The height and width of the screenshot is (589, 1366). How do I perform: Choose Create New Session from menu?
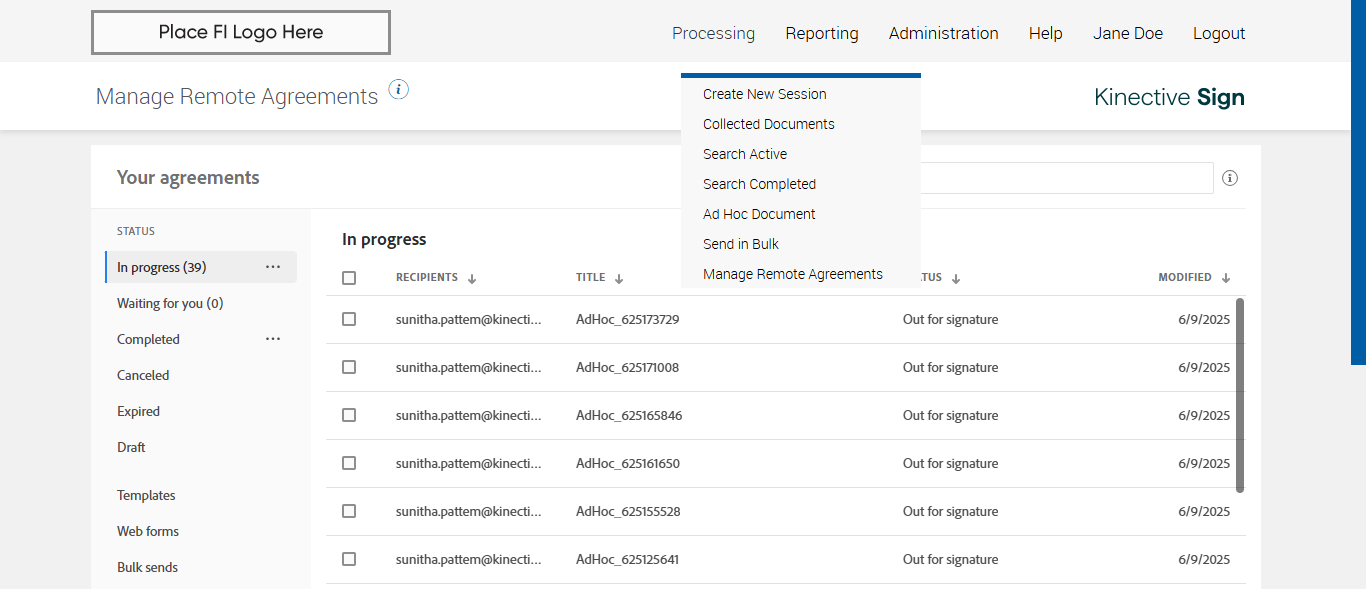[x=764, y=94]
